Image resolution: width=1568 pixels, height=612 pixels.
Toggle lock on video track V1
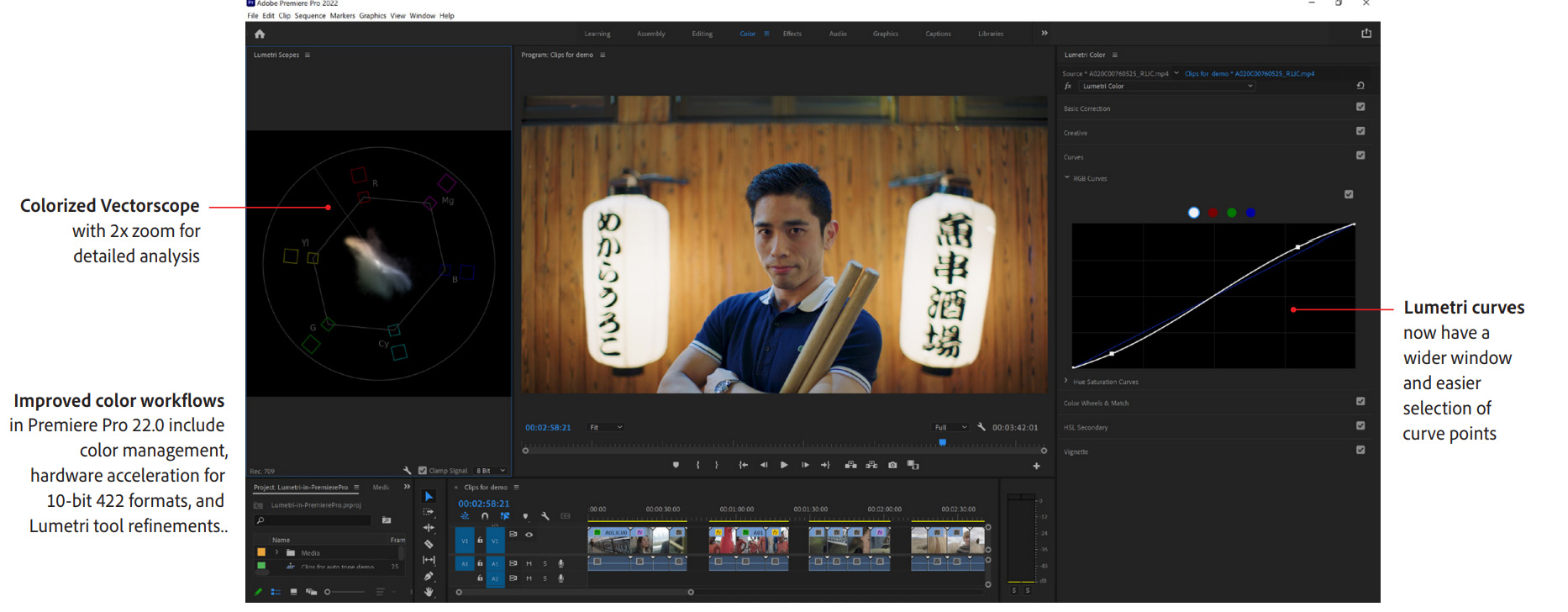pos(480,541)
